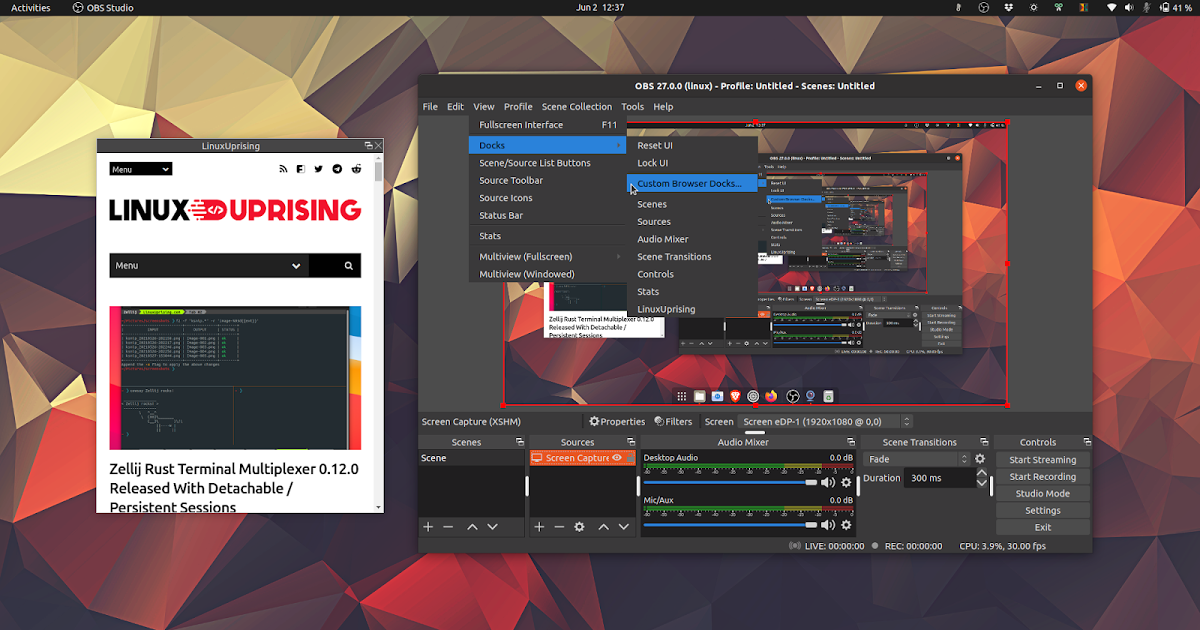Pop out the Sources dock
This screenshot has height=630, width=1200.
coord(630,442)
